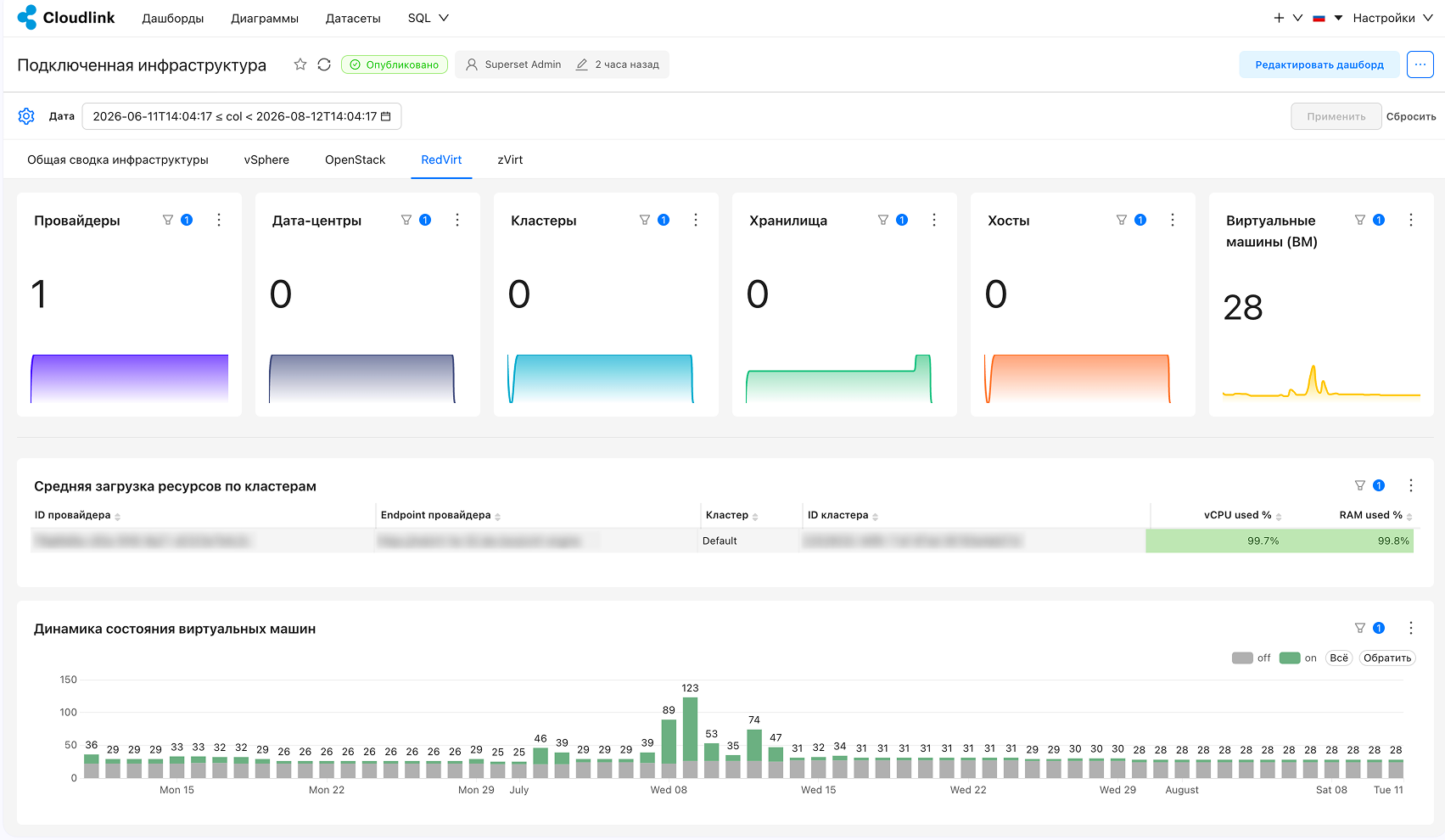Toggle the on series in chart legend

point(1298,658)
